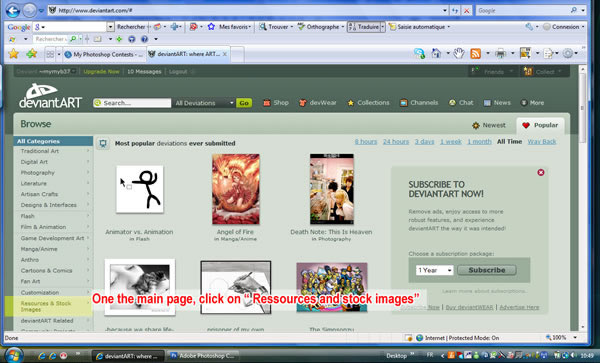Click the Favorites star icon
This screenshot has width=600, height=363.
pyautogui.click(x=14, y=54)
